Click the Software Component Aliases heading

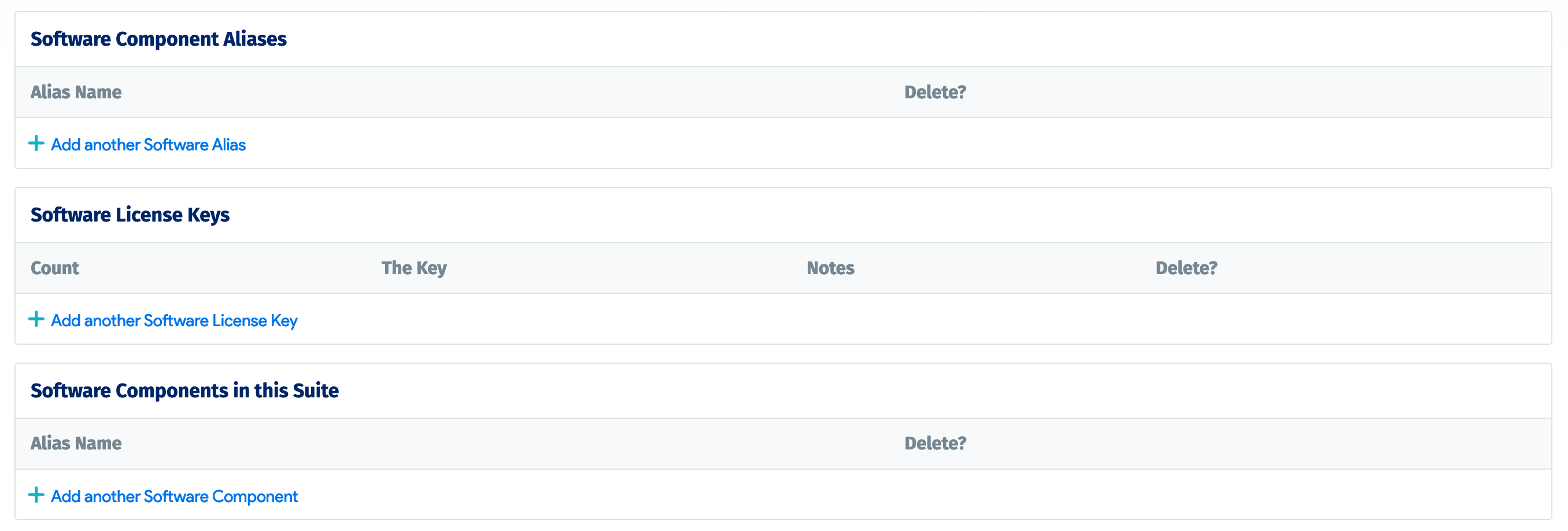pyautogui.click(x=159, y=38)
